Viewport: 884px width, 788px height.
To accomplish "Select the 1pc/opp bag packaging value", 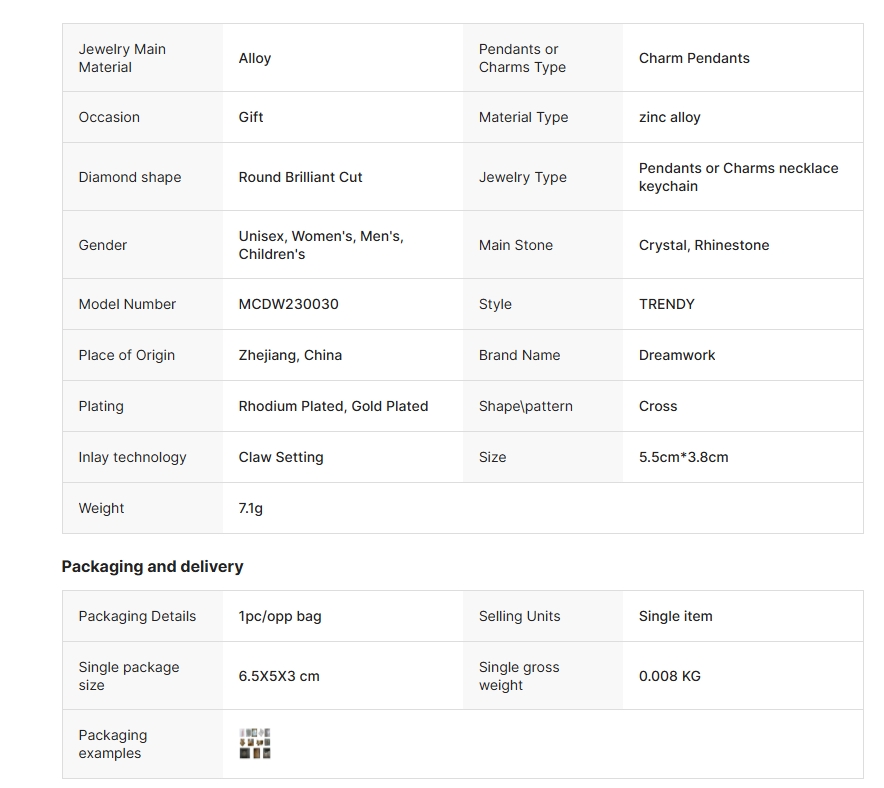I will point(280,616).
